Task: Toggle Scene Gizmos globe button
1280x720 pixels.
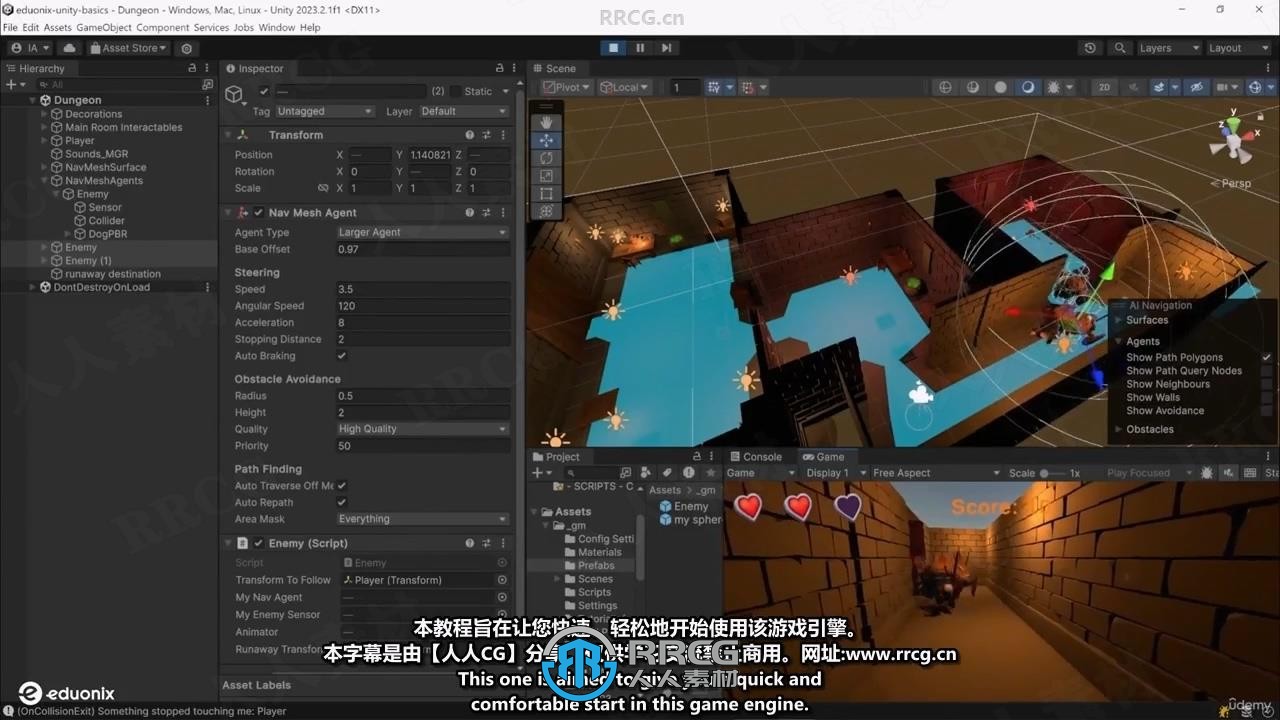Action: point(1256,87)
